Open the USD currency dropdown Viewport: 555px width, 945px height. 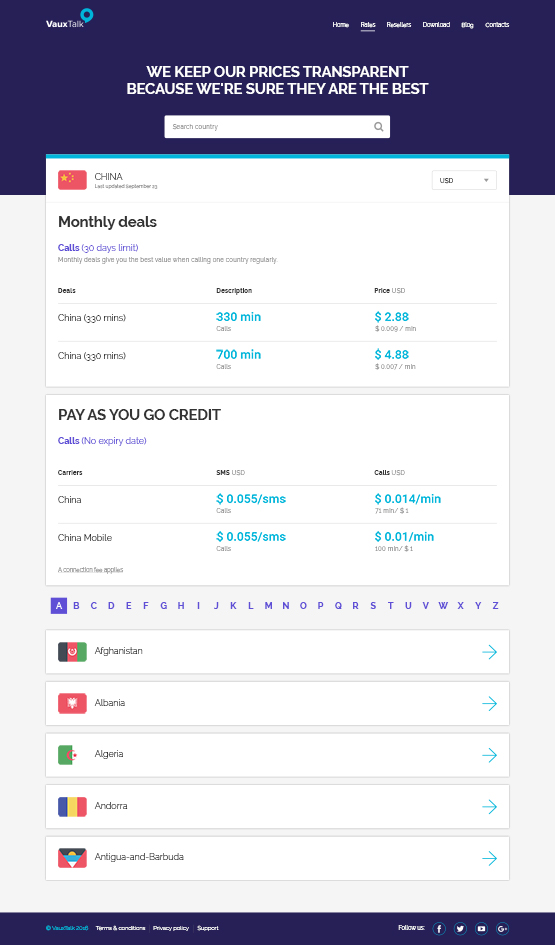point(464,180)
